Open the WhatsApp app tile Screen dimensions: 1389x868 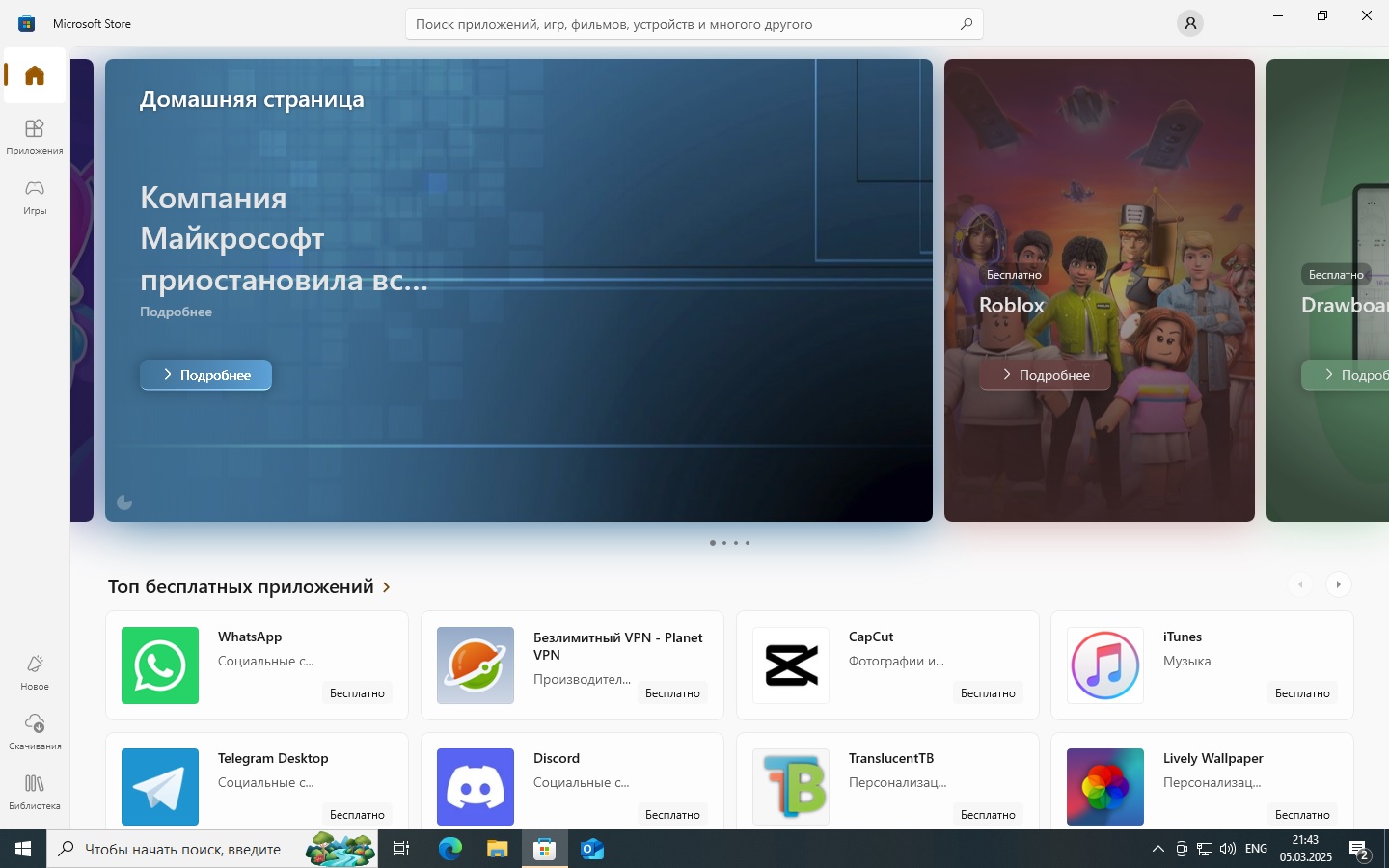pos(257,665)
